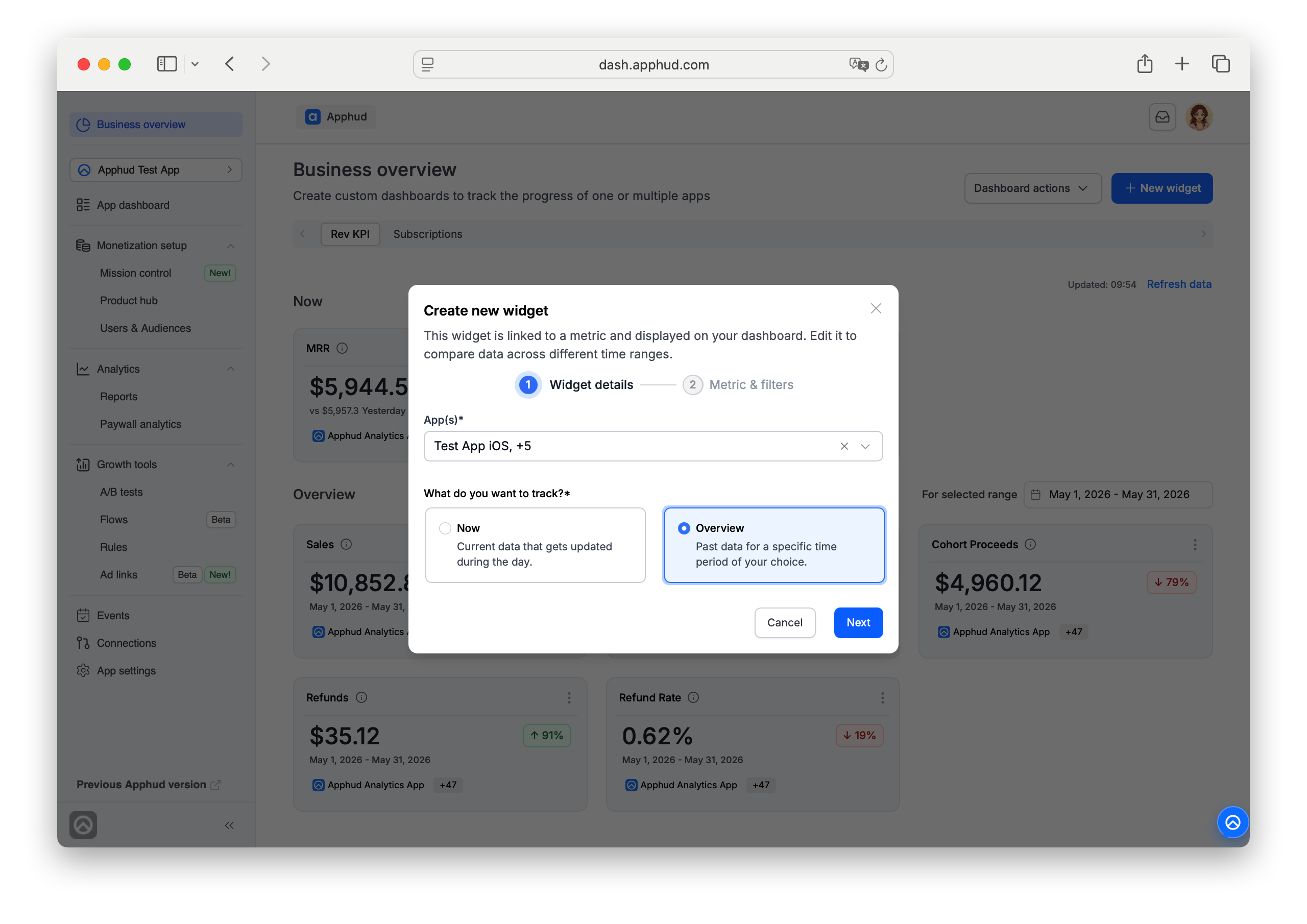This screenshot has width=1307, height=924.
Task: Click the Metric & filters step indicator
Action: pyautogui.click(x=738, y=385)
